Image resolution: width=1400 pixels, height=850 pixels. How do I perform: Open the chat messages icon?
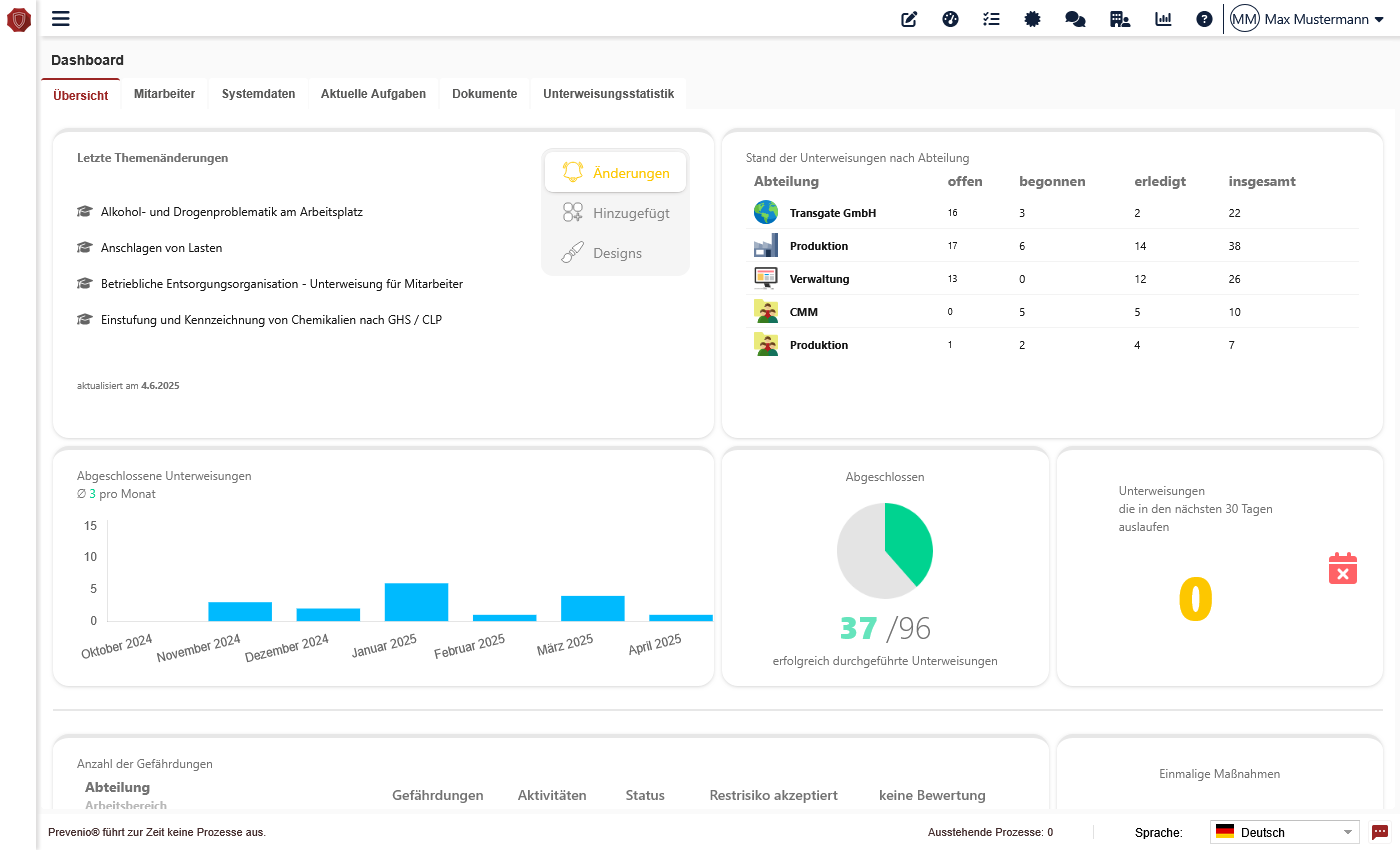point(1075,19)
